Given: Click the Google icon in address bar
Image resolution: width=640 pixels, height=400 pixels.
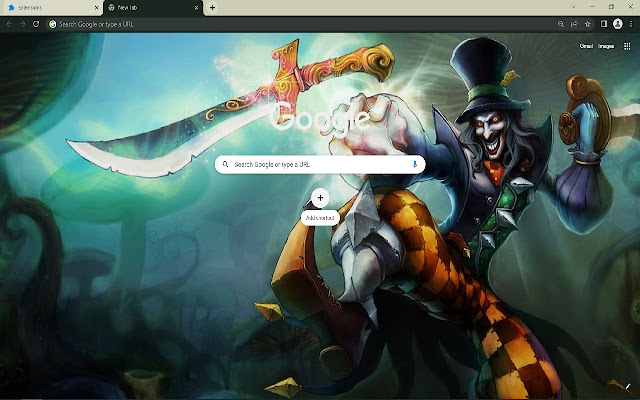Looking at the screenshot, I should (x=52, y=24).
